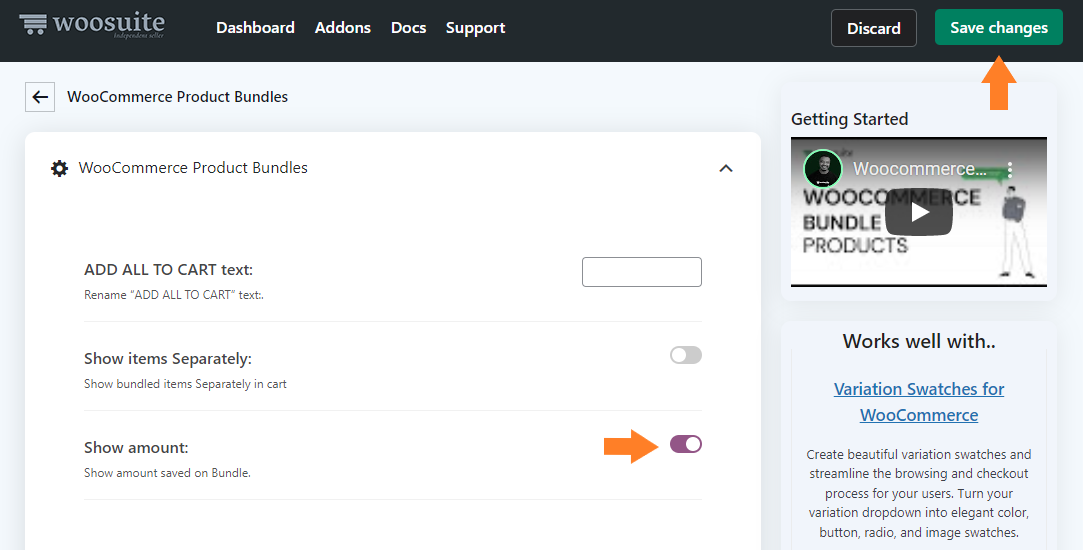This screenshot has width=1083, height=550.
Task: Open Variation Swatches for WooCommerce link
Action: [x=919, y=402]
